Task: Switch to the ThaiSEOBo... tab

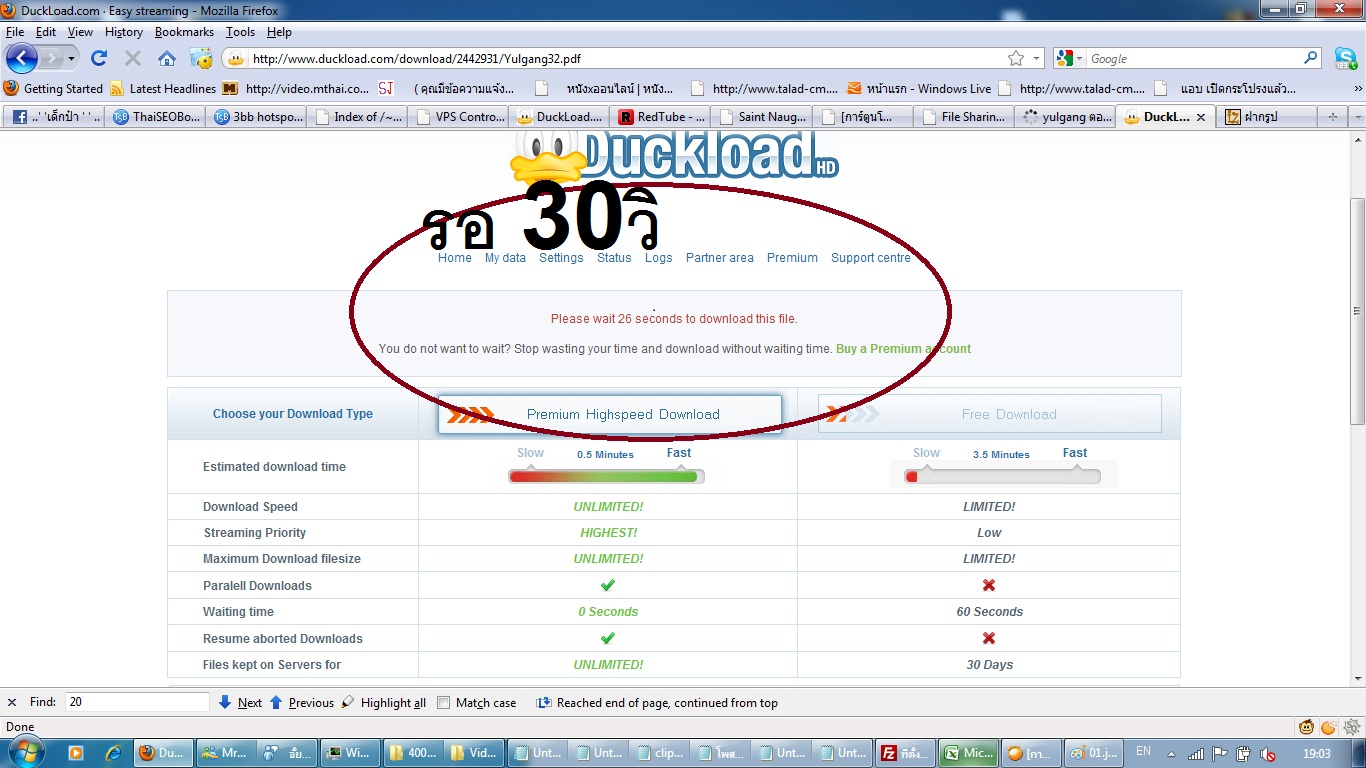Action: point(155,117)
